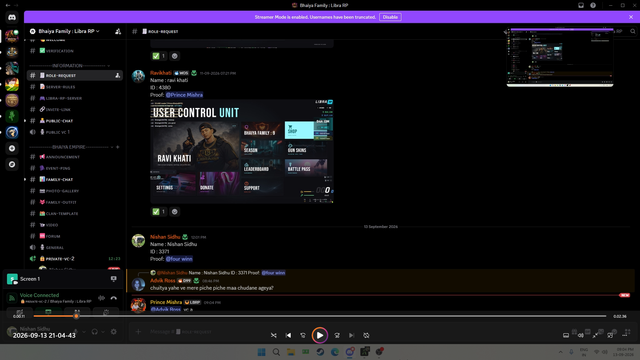This screenshot has width=640, height=360.
Task: Click plus beside BHAIYA EMPIRE to create channel
Action: tap(118, 147)
